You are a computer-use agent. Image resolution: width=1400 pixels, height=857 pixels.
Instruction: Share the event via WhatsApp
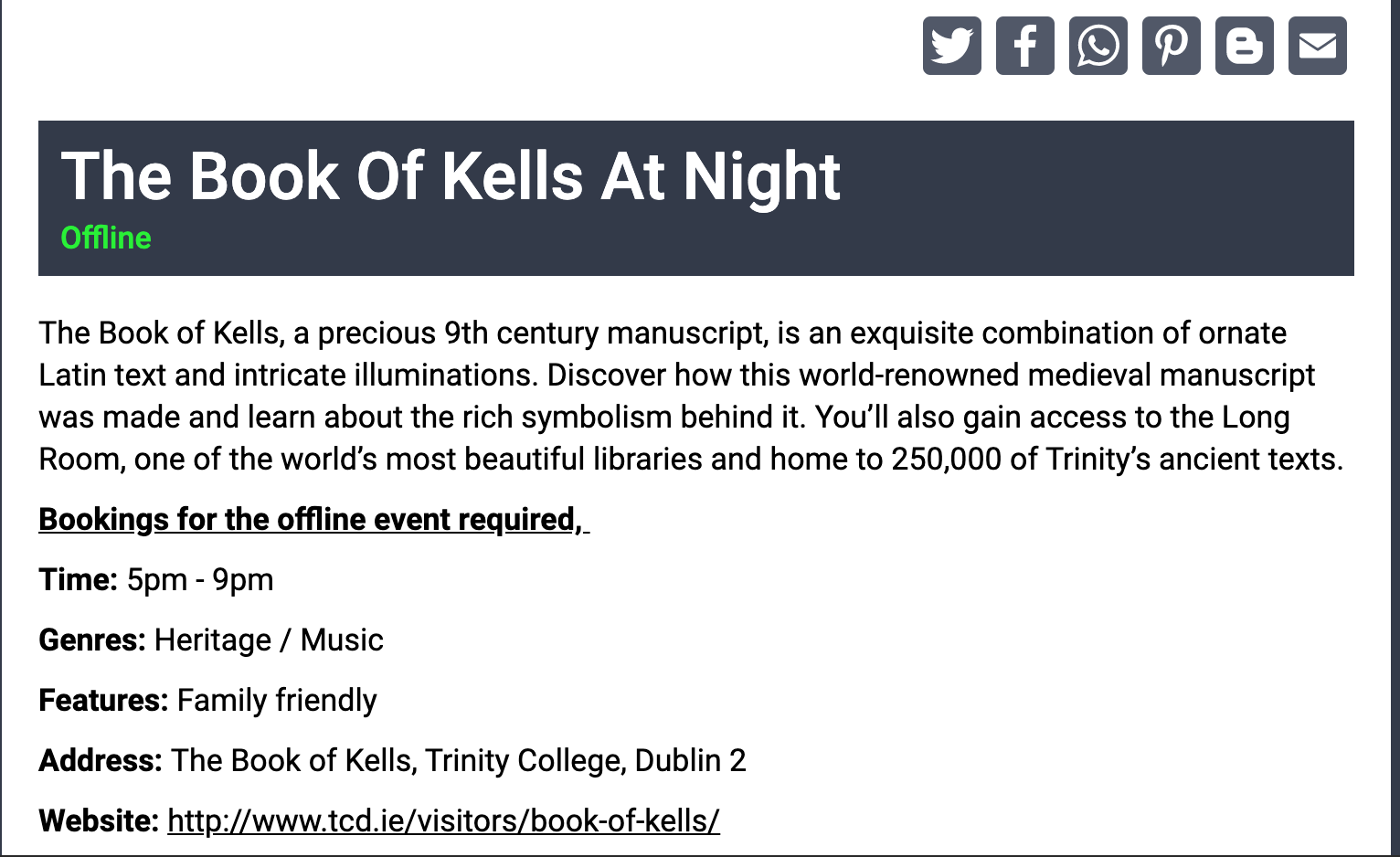pyautogui.click(x=1098, y=46)
